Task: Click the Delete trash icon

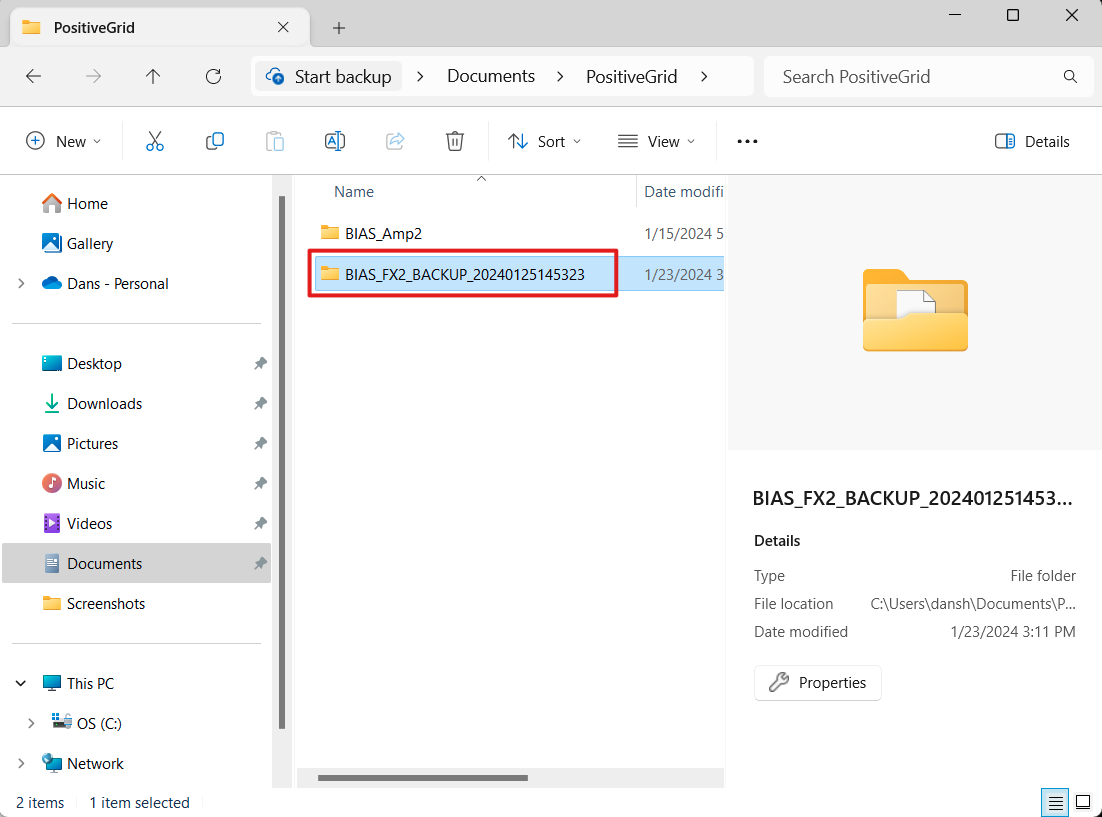Action: 455,141
